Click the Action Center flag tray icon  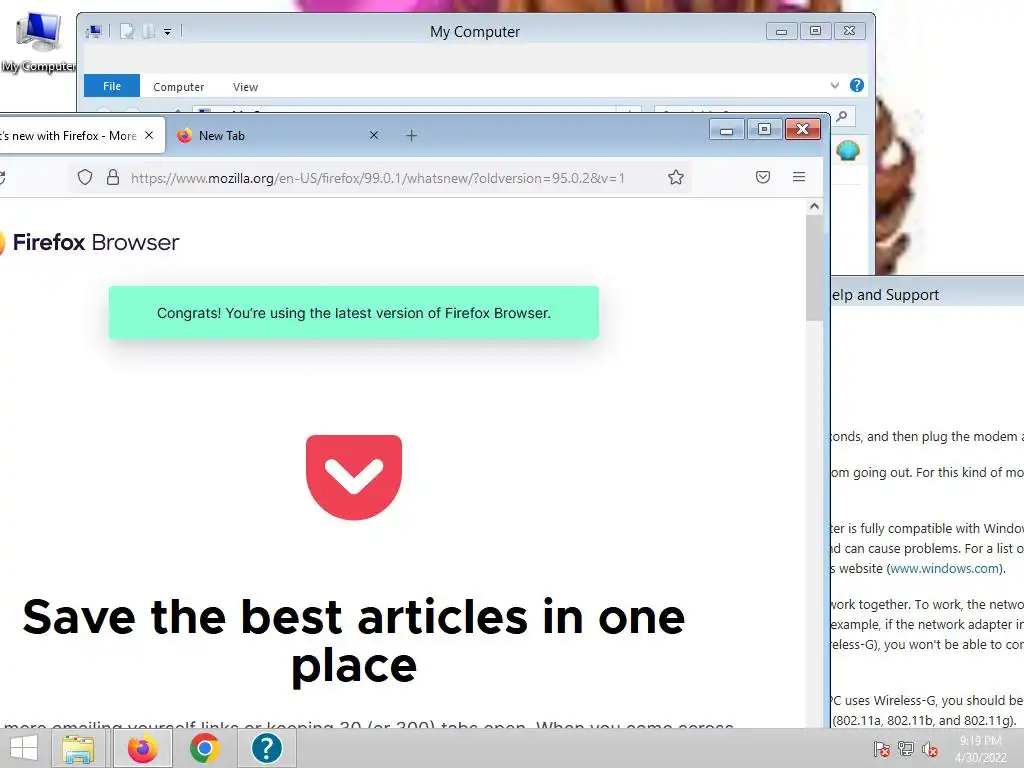pyautogui.click(x=882, y=749)
